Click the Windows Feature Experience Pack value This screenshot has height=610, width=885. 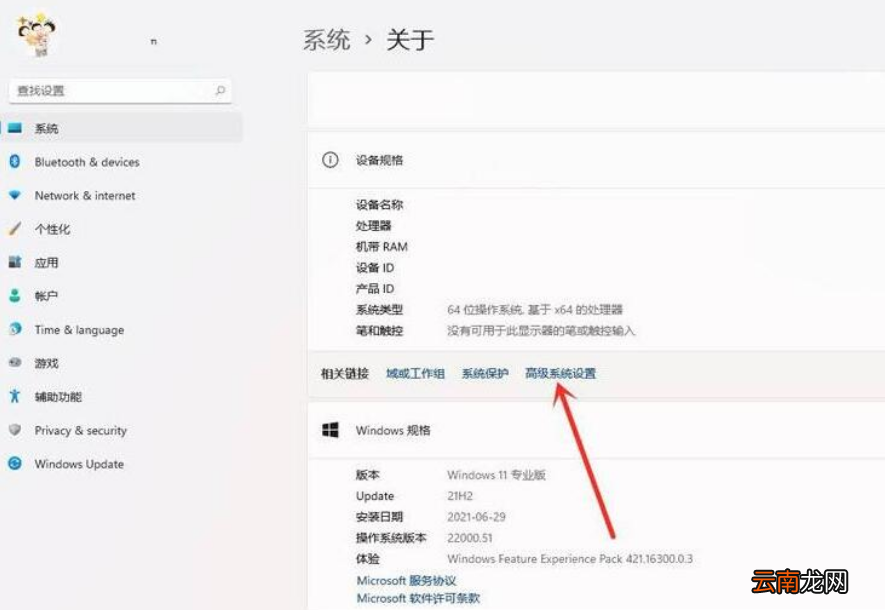tap(570, 559)
